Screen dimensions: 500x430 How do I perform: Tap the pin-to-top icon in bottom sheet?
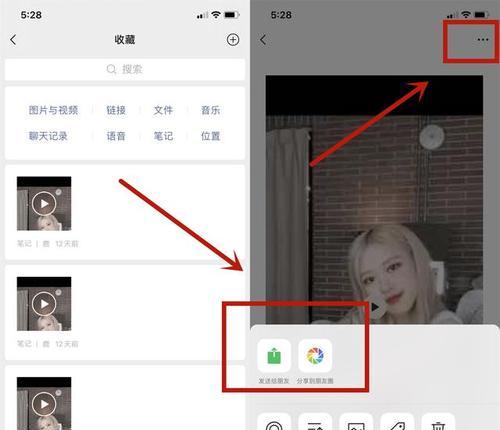pyautogui.click(x=315, y=422)
